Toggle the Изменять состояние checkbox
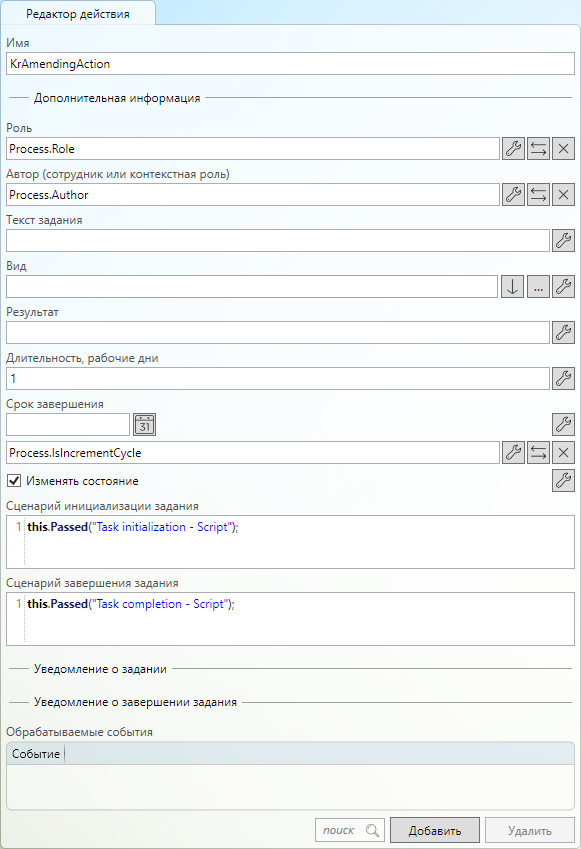 pos(14,481)
